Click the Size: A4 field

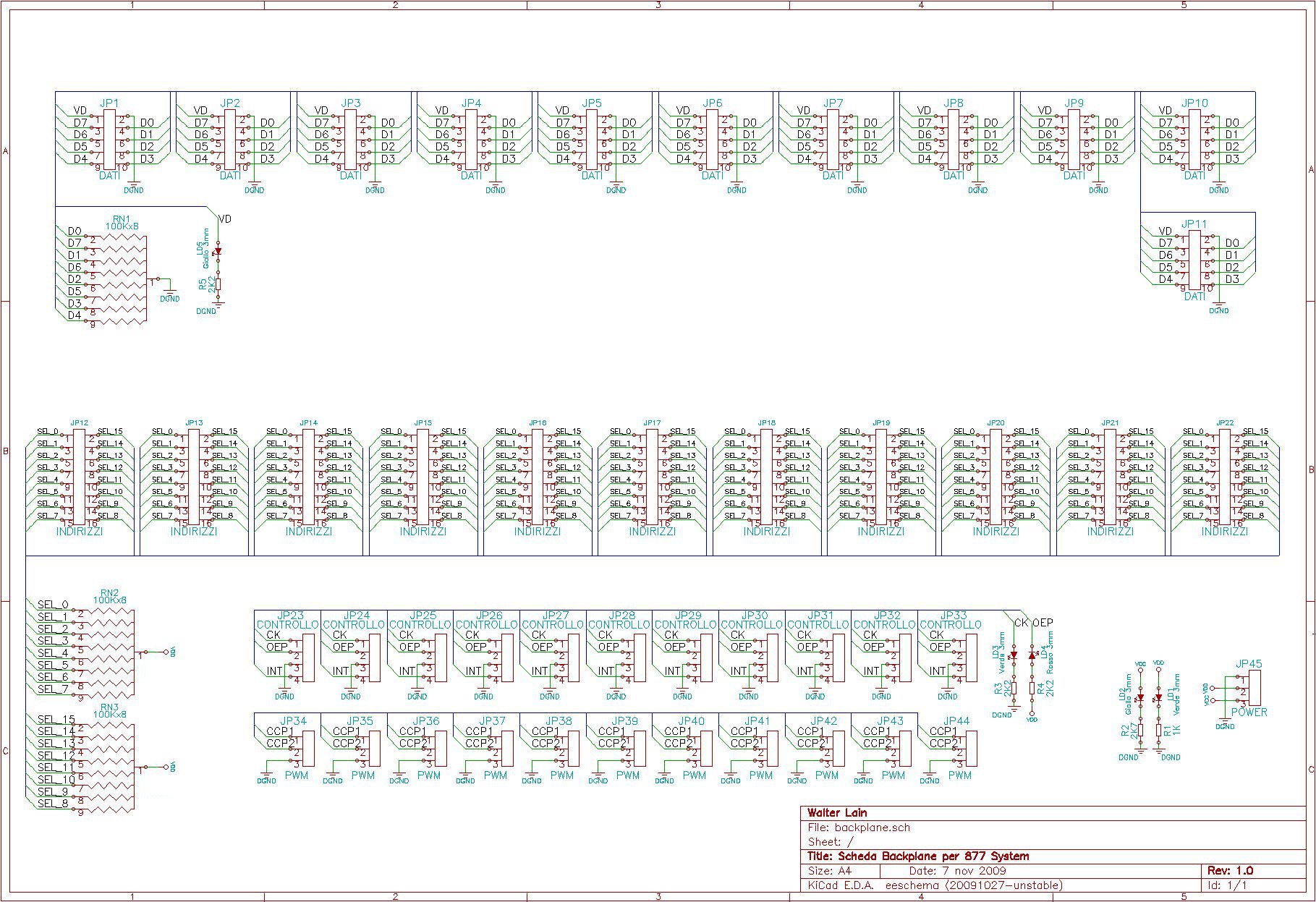[x=830, y=871]
